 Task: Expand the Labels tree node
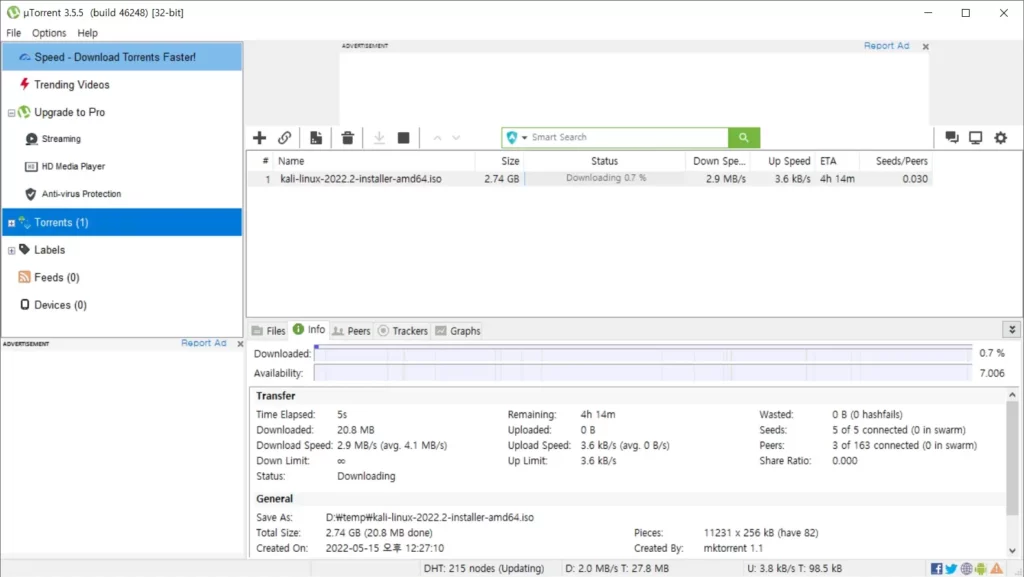[x=11, y=251]
